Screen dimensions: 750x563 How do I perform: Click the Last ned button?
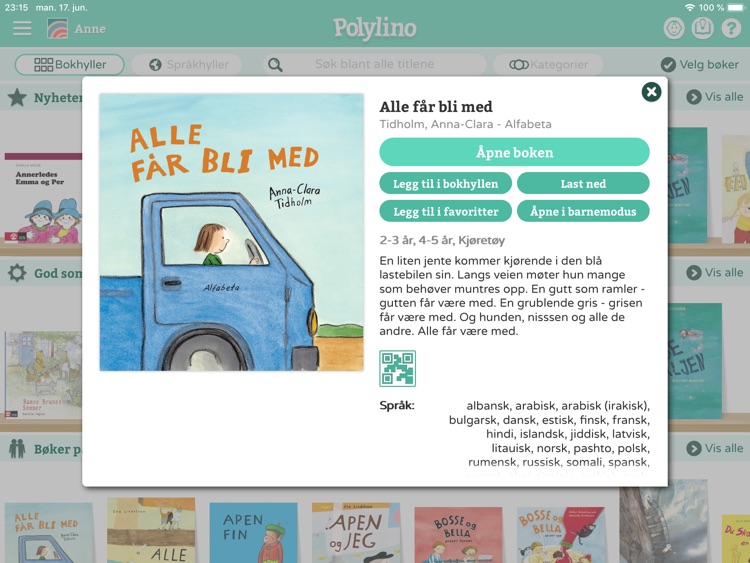[584, 184]
